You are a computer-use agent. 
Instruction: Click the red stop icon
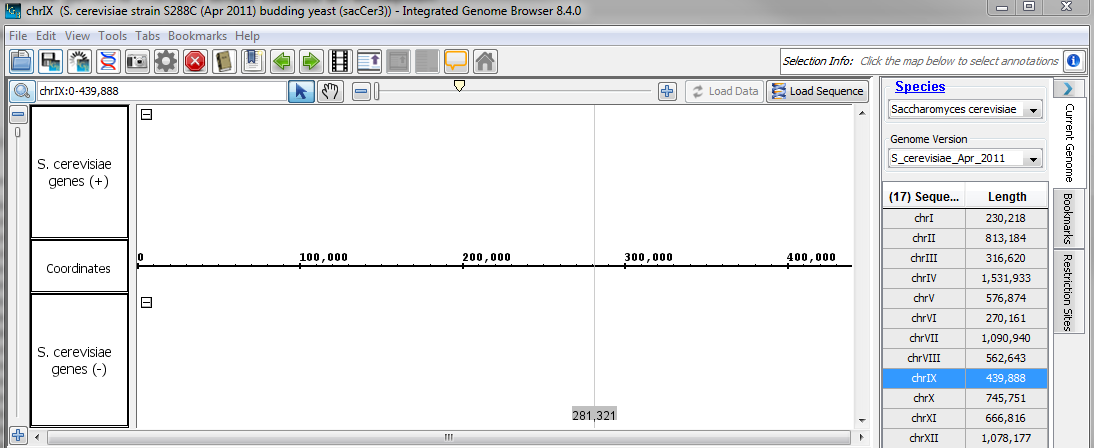coord(195,61)
